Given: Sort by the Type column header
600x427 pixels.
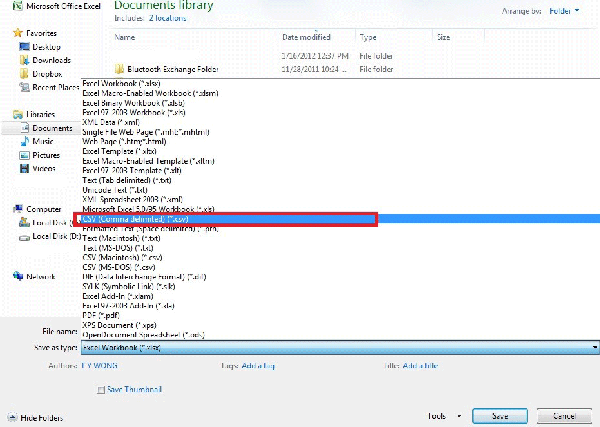Looking at the screenshot, I should [368, 37].
